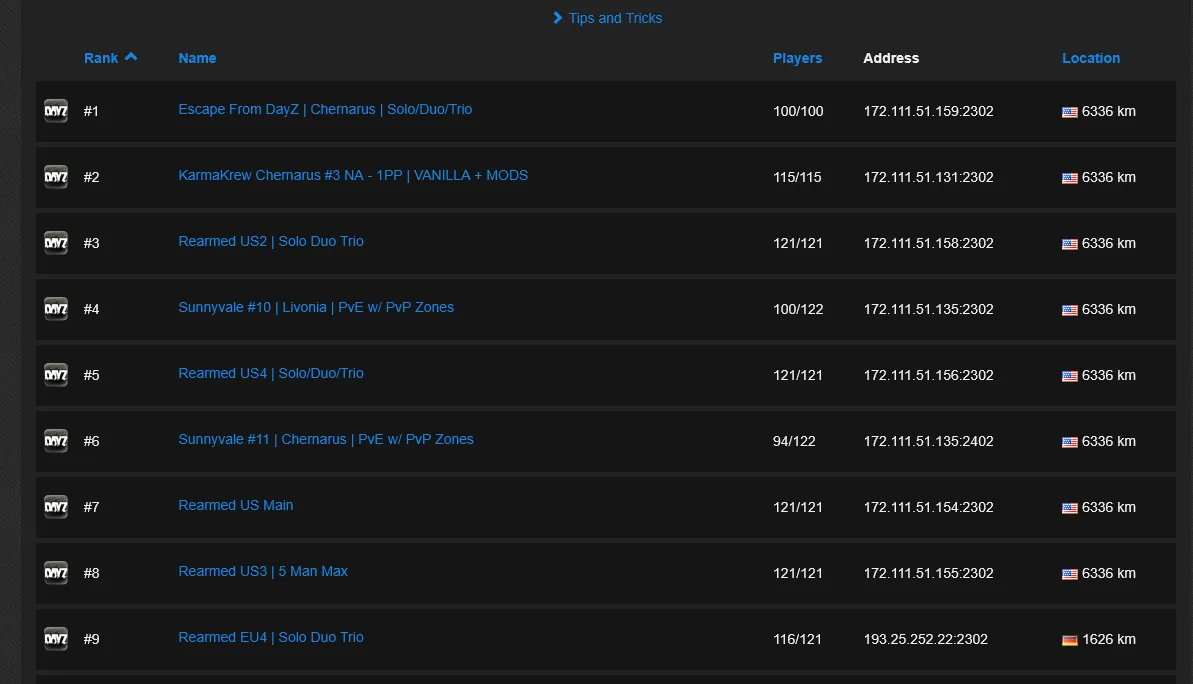Sort the list by Rank column

(x=110, y=58)
